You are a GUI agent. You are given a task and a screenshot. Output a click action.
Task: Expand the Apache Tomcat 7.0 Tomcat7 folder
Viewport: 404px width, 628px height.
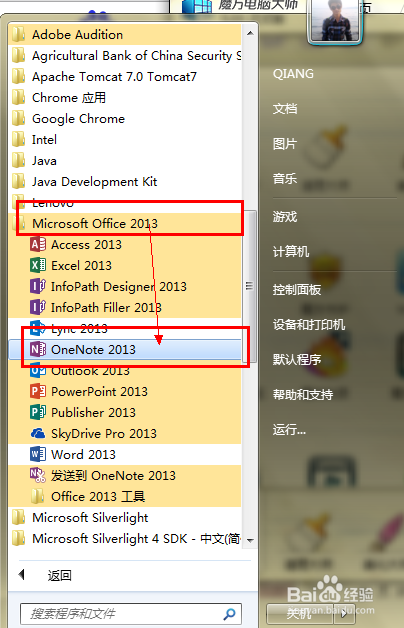[125, 76]
